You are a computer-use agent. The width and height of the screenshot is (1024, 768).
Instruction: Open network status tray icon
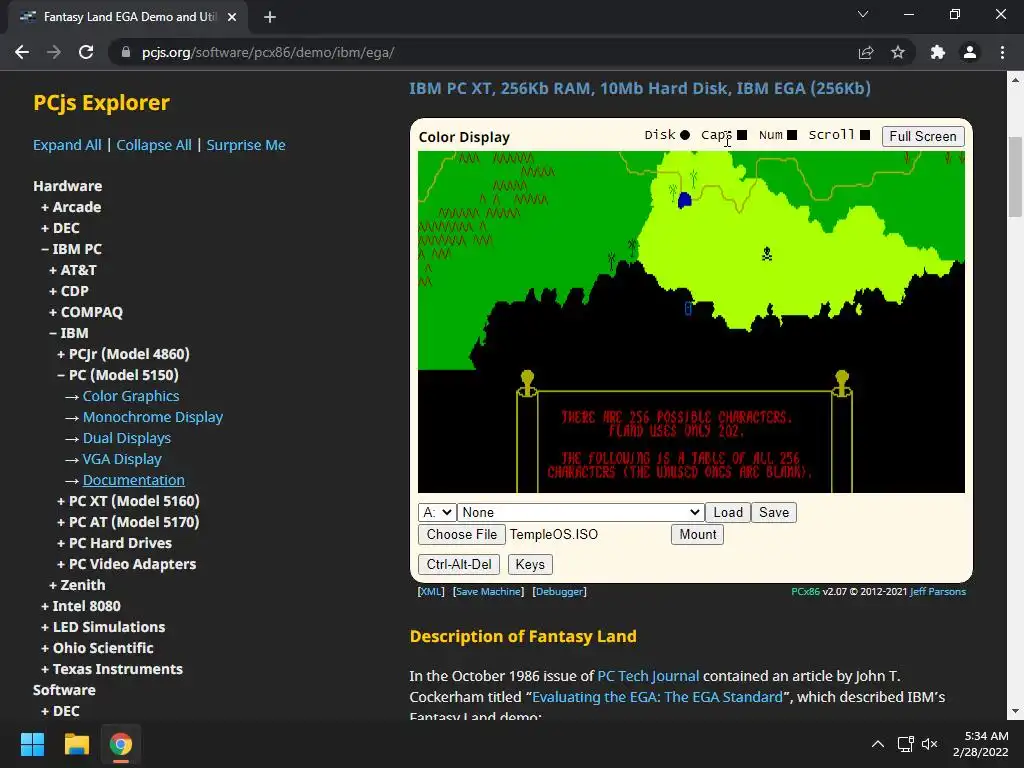pos(905,744)
